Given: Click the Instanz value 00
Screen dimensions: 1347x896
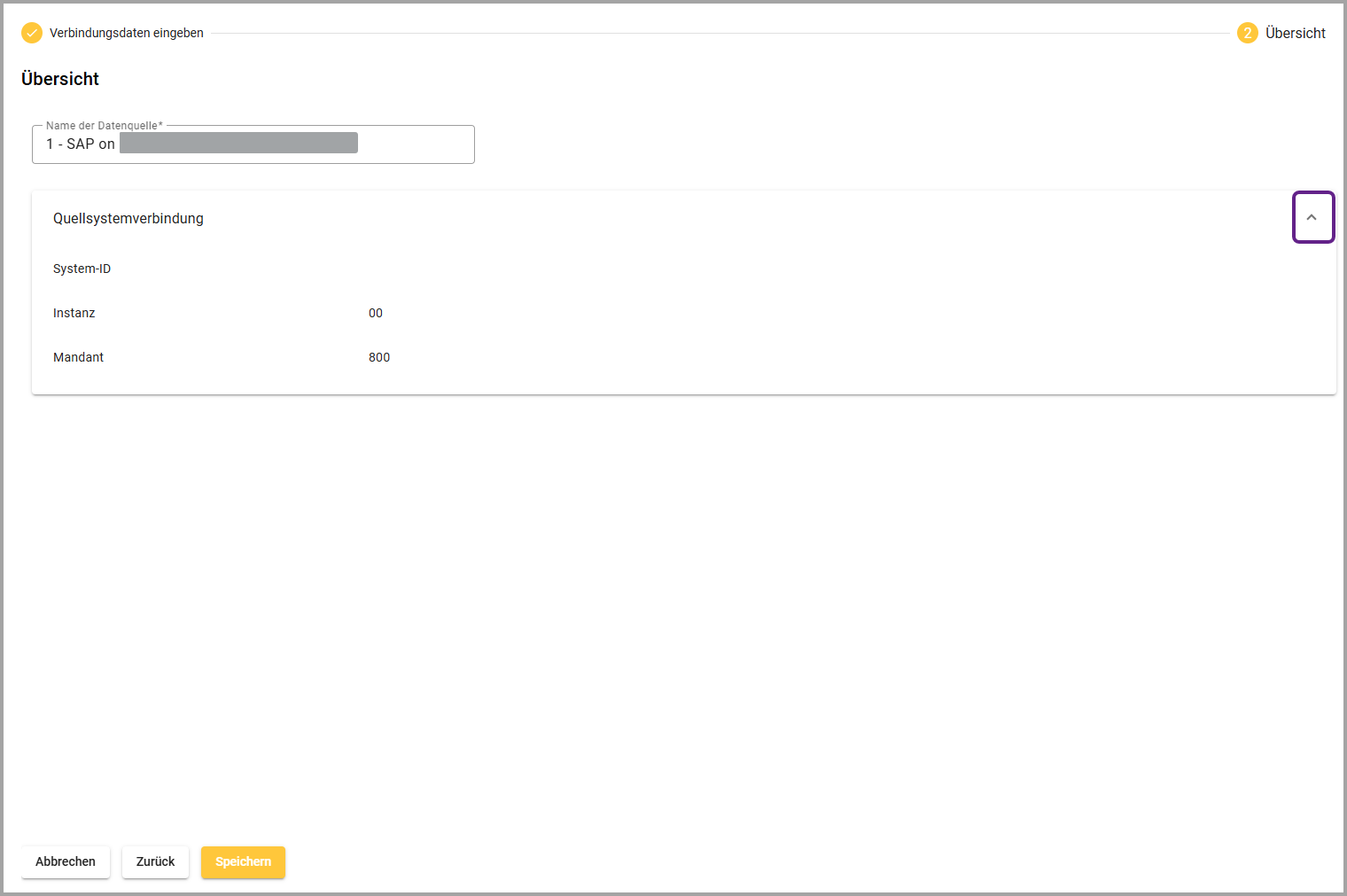Looking at the screenshot, I should [376, 313].
